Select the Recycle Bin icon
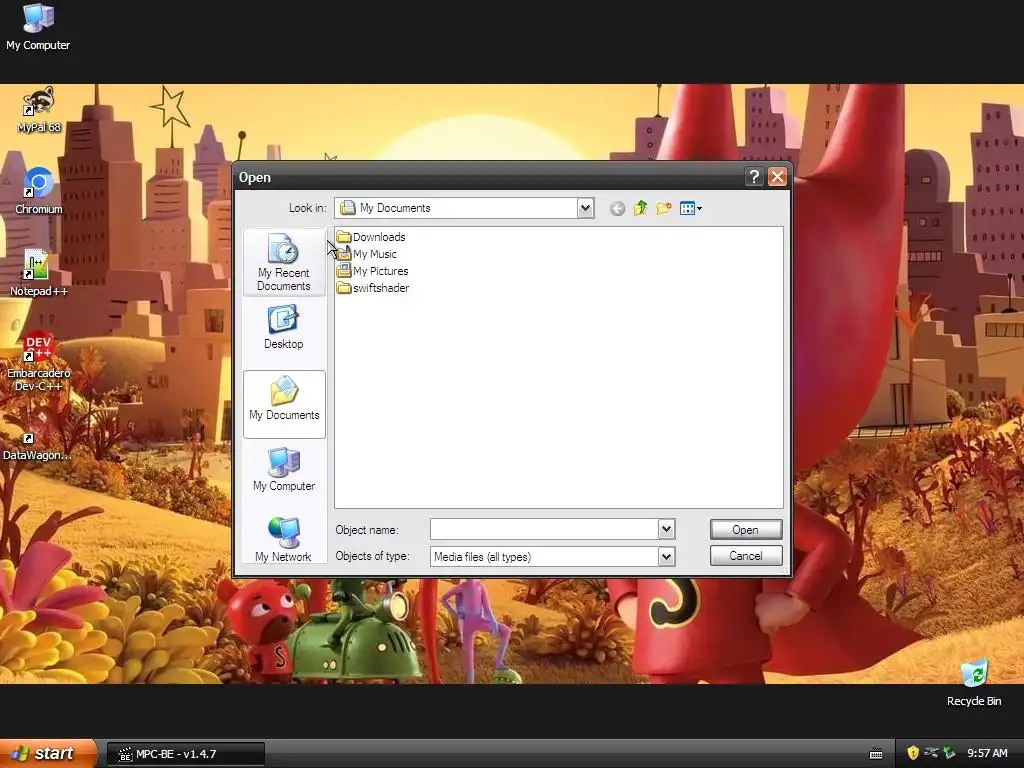 974,683
